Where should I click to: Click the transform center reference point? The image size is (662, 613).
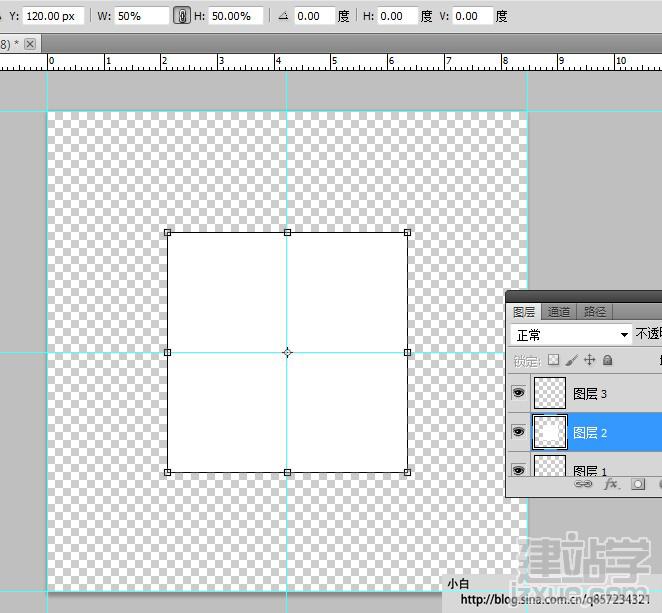(287, 353)
